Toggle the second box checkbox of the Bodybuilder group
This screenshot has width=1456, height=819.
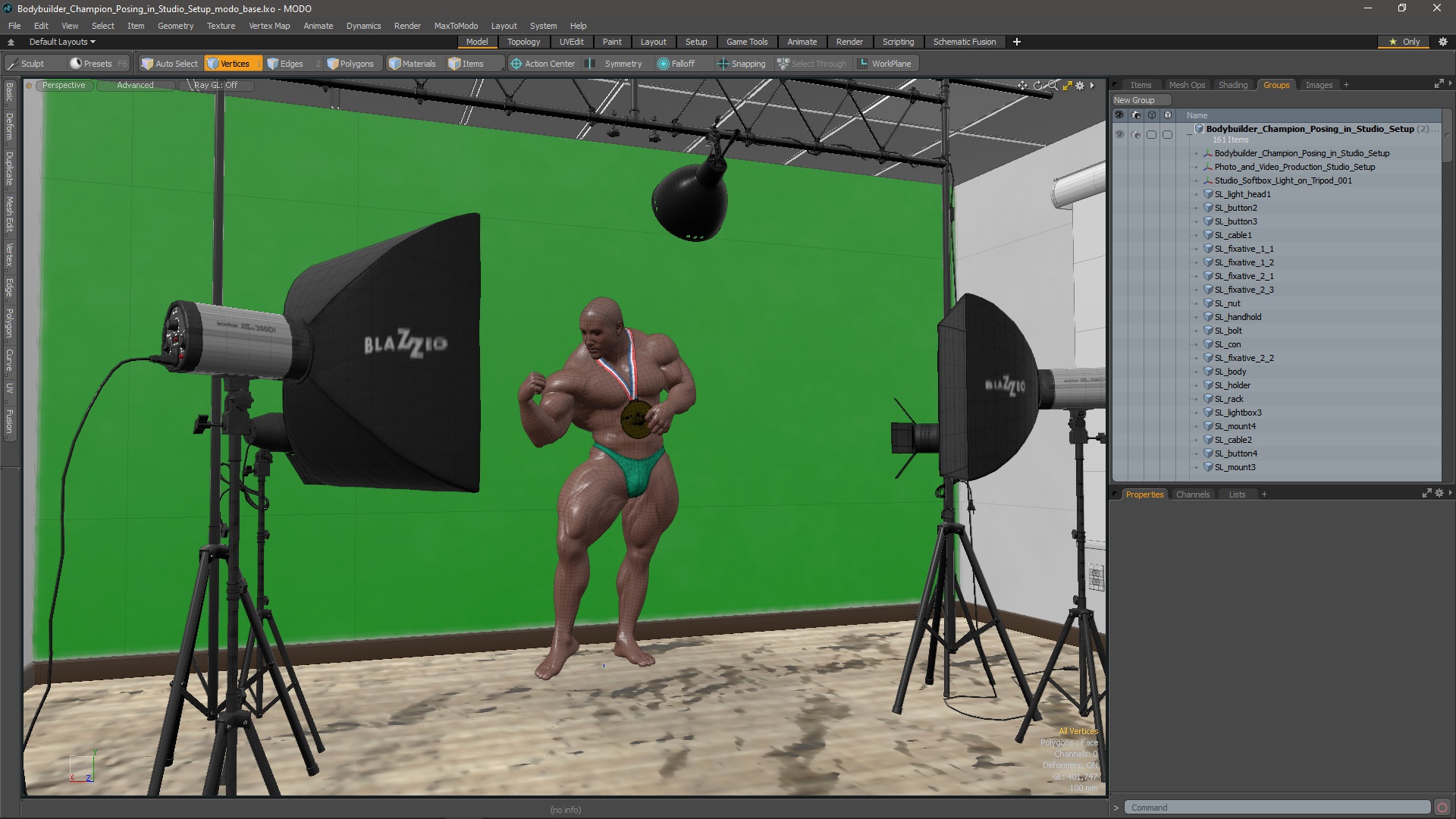[x=1167, y=134]
